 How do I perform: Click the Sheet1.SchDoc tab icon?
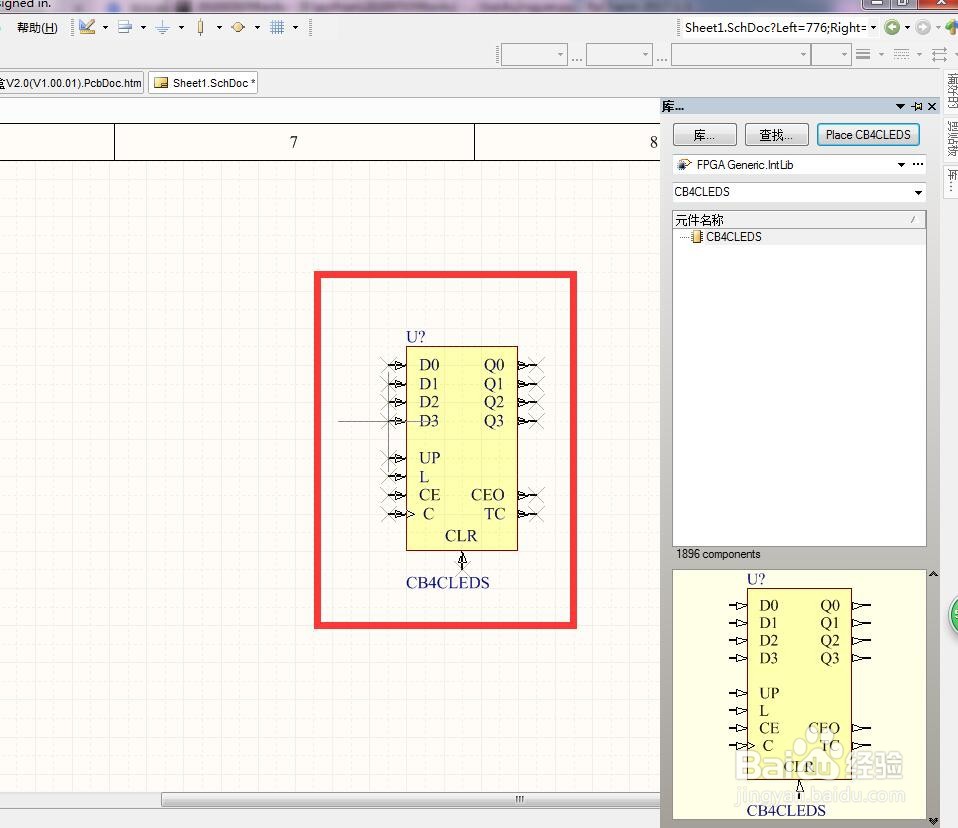click(161, 82)
